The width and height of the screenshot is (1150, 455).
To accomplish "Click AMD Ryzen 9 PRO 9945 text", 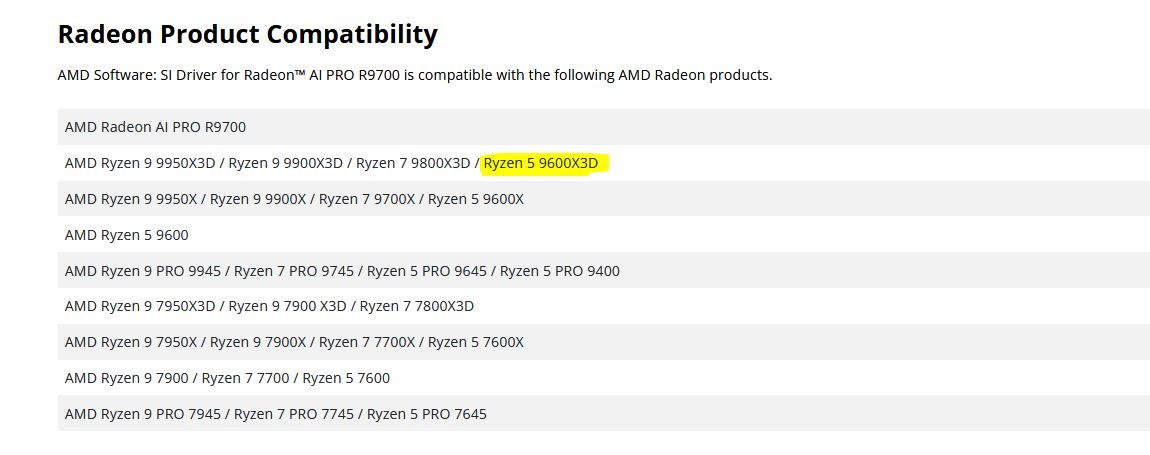I will 143,271.
